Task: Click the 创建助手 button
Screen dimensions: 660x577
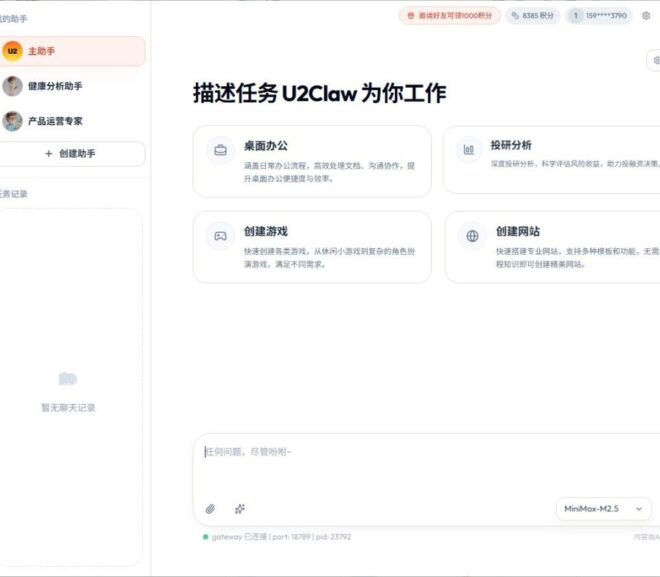Action: (x=72, y=154)
